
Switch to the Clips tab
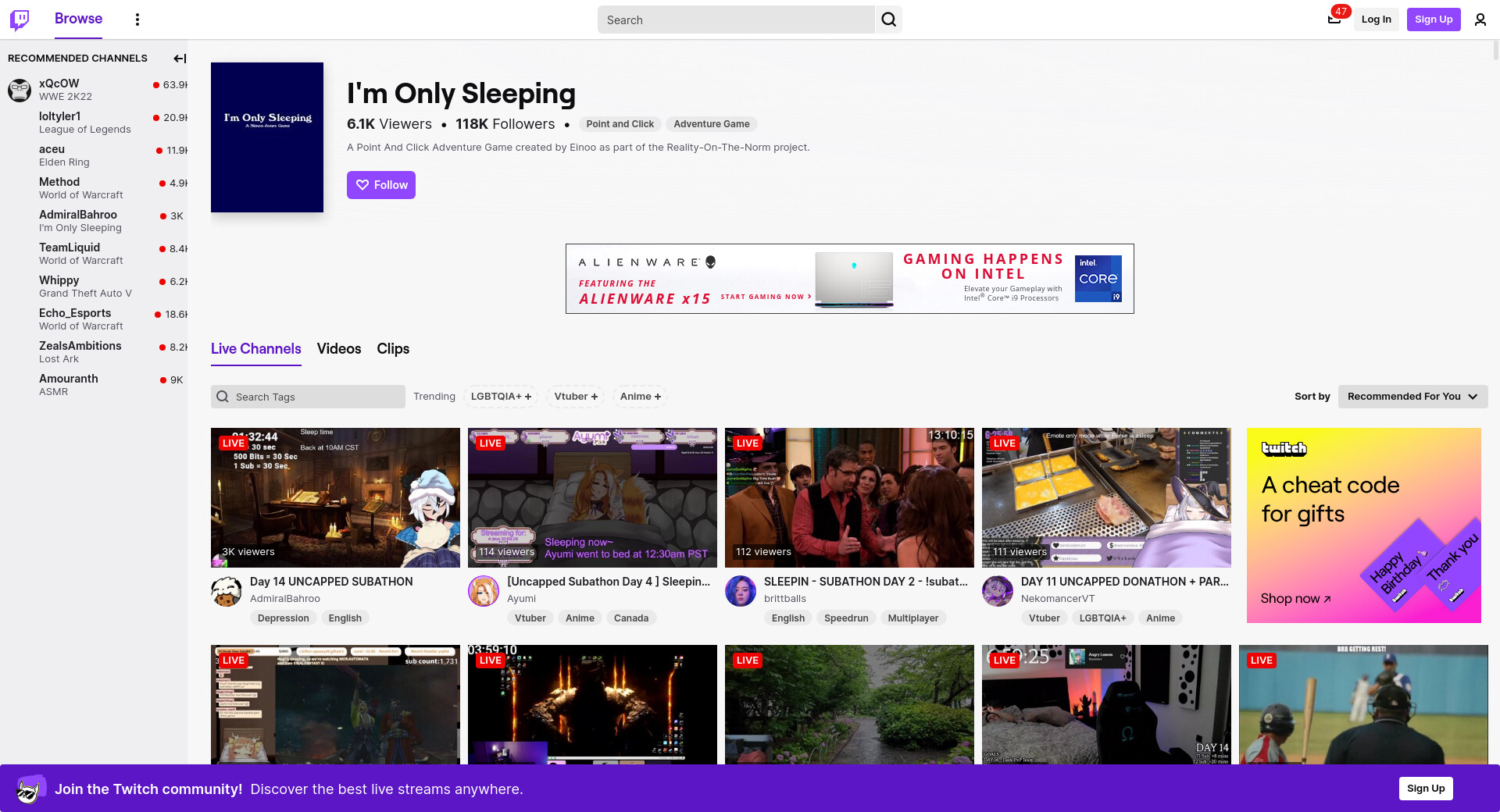393,349
